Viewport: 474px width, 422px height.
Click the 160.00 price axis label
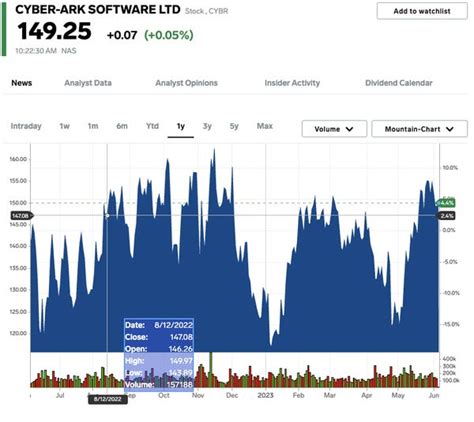19,159
